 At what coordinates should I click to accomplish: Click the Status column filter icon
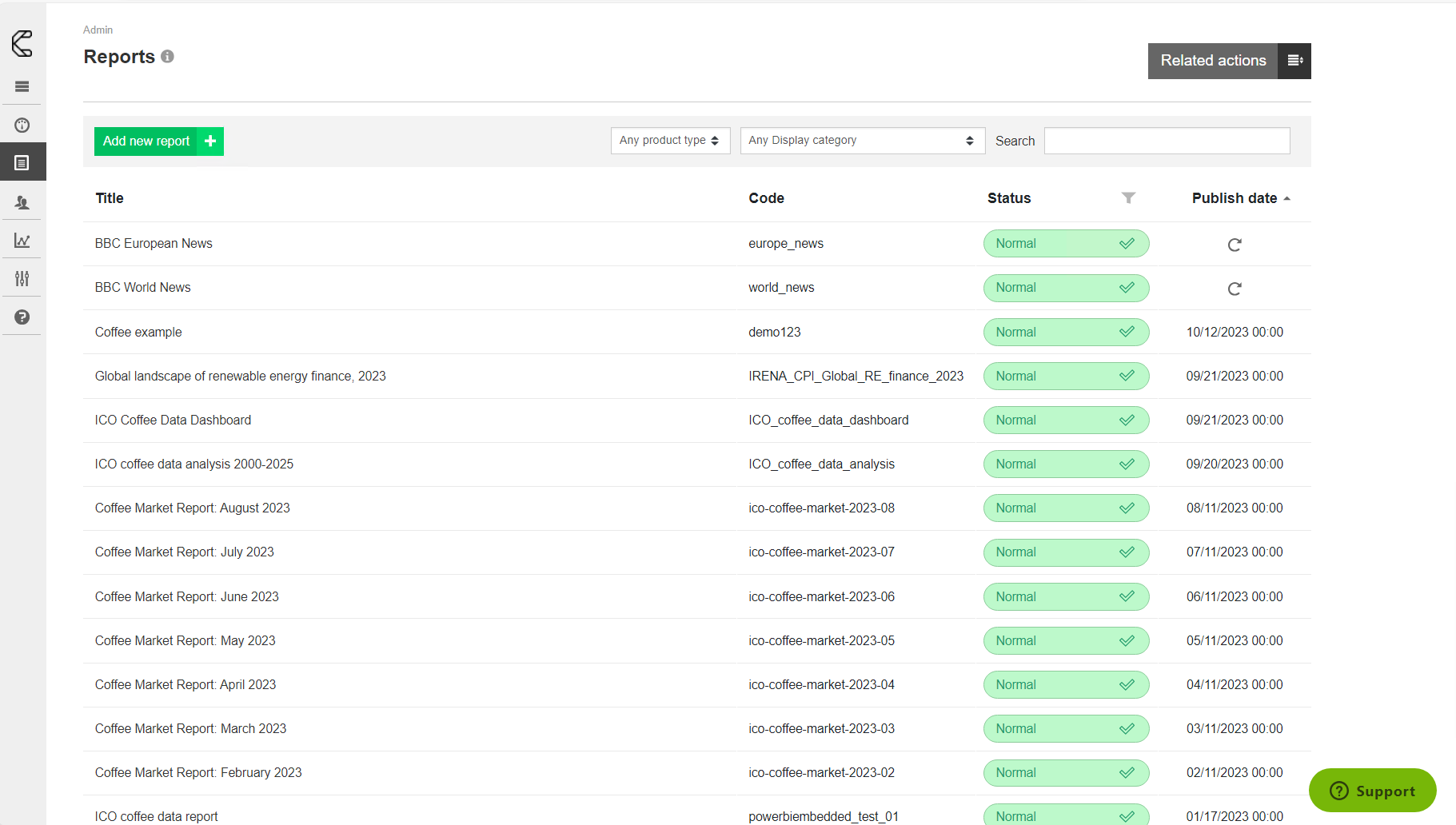(1128, 198)
